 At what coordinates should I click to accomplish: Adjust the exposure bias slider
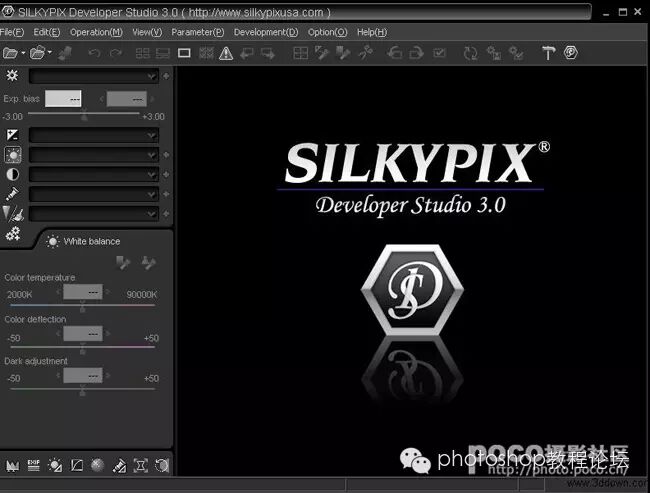[84, 114]
